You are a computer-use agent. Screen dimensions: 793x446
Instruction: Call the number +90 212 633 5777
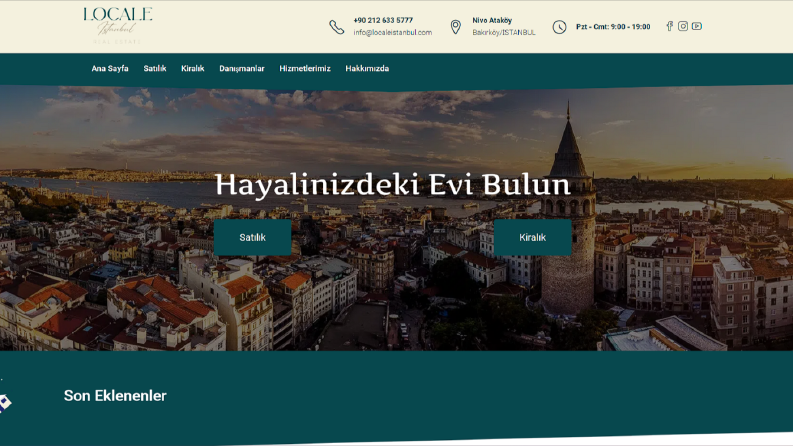[x=383, y=20]
